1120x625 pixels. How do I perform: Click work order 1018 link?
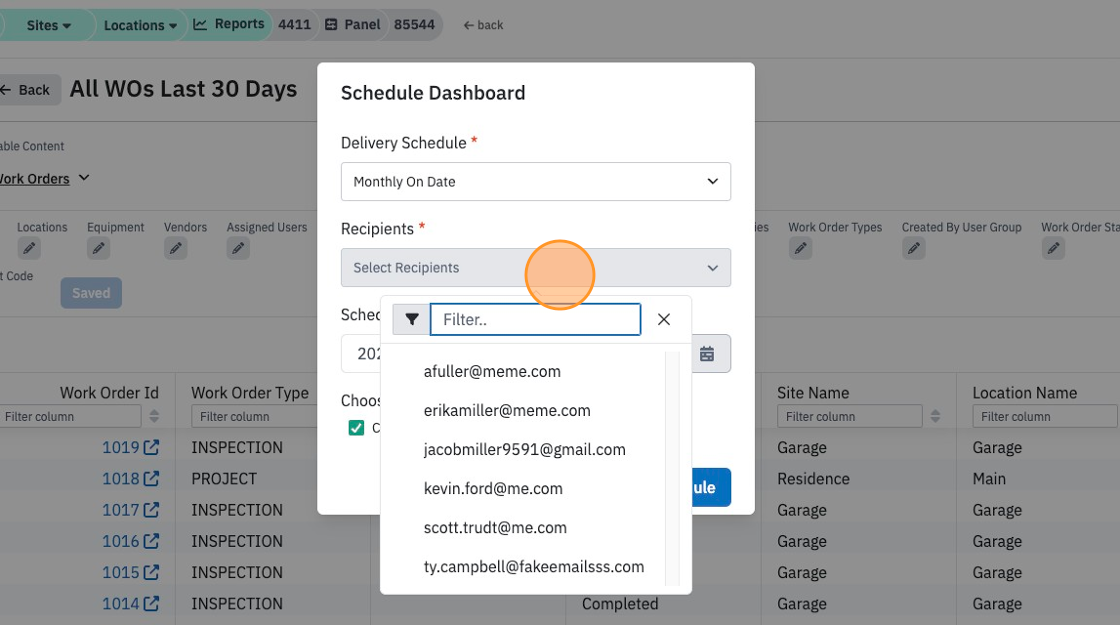point(121,479)
